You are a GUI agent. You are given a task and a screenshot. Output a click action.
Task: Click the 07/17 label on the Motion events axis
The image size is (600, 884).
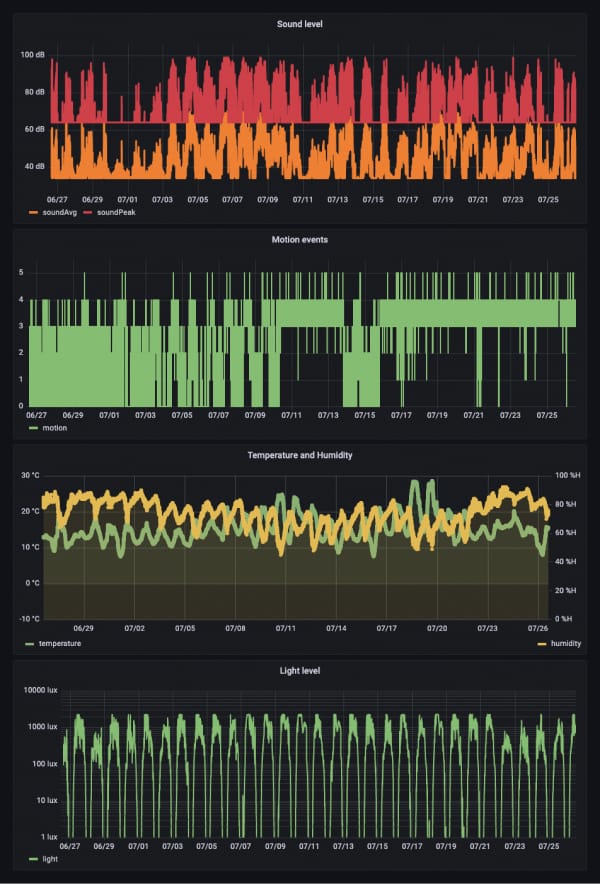click(401, 415)
